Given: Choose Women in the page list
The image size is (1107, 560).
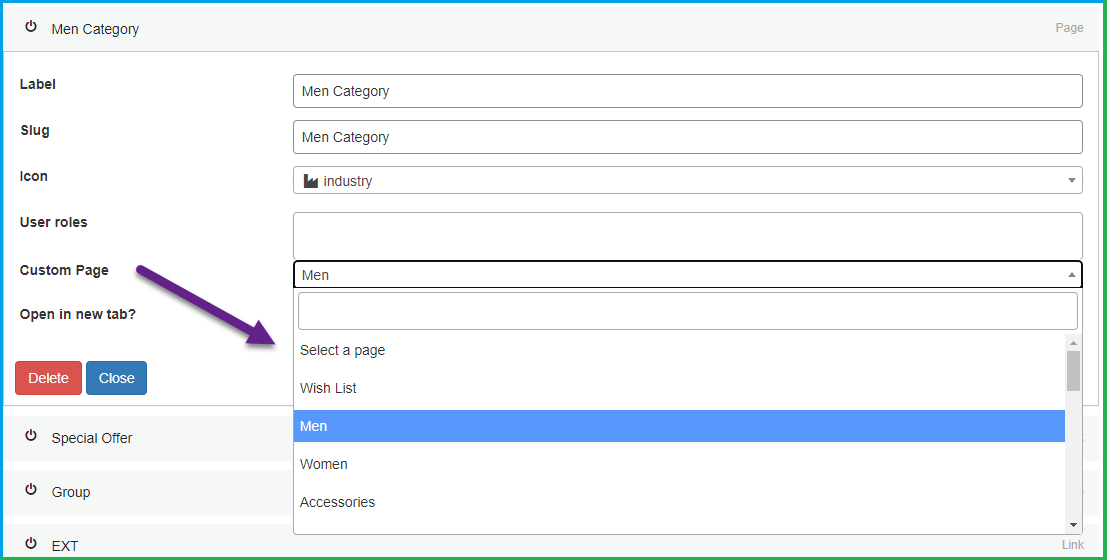Looking at the screenshot, I should (324, 464).
